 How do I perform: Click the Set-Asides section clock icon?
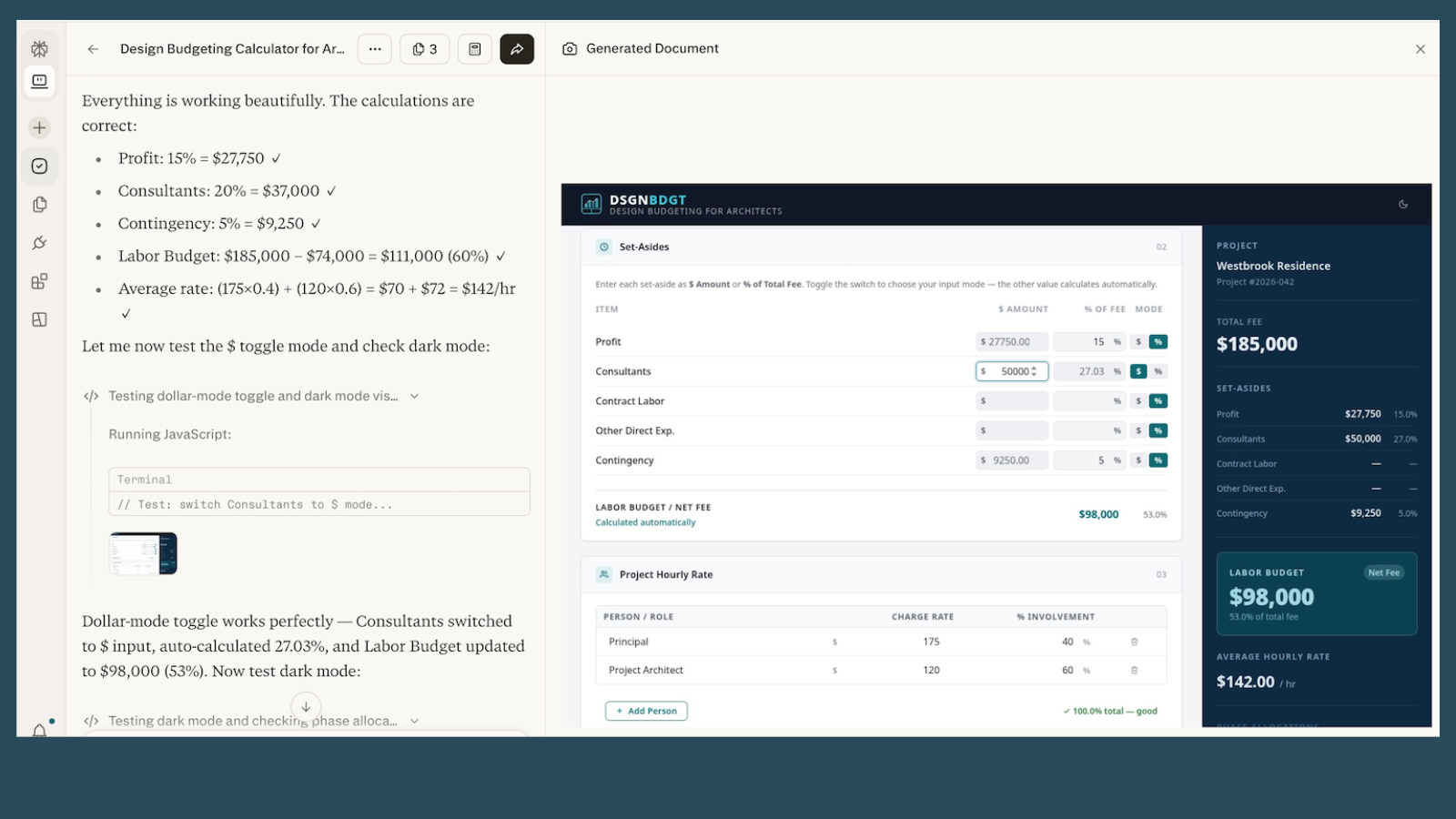pyautogui.click(x=604, y=247)
